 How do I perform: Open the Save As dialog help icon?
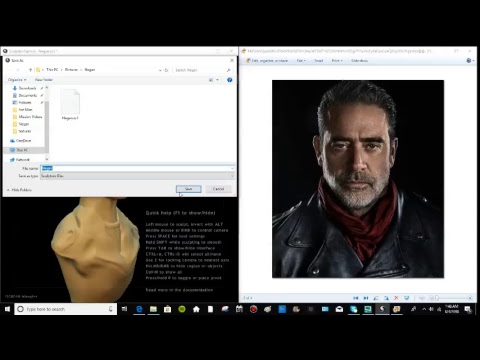pyautogui.click(x=229, y=80)
